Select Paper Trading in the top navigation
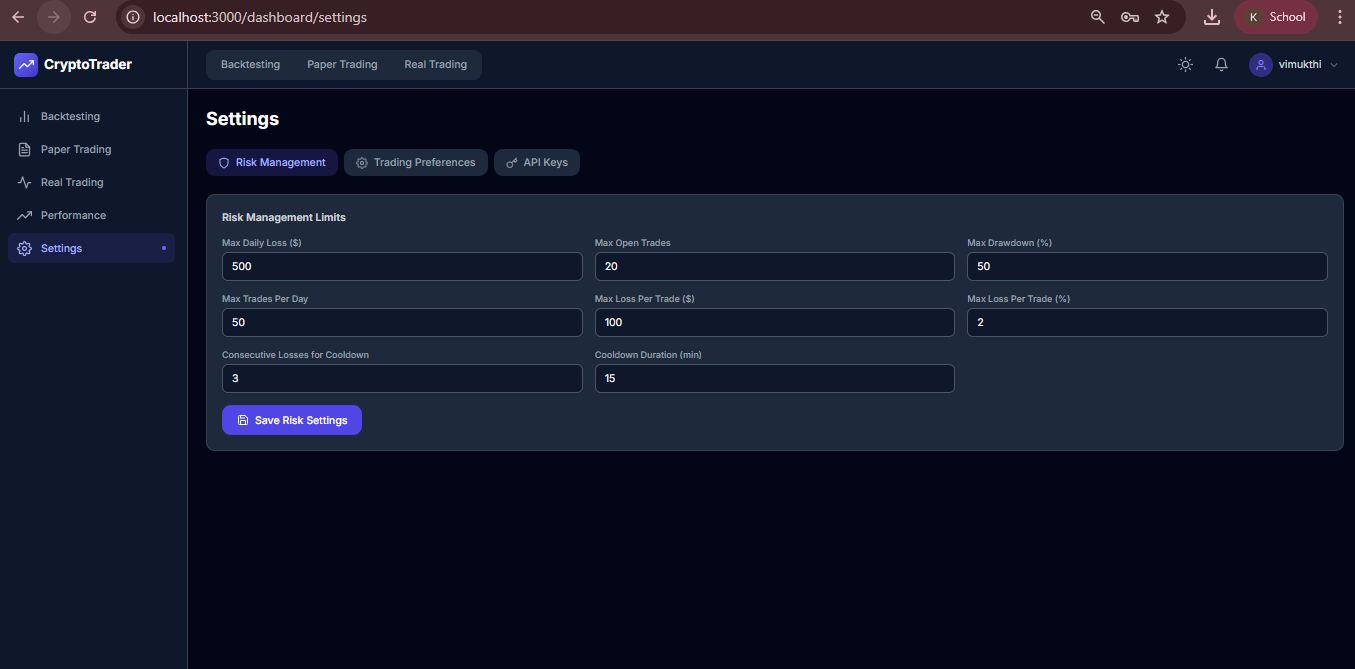1355x669 pixels. coord(342,65)
